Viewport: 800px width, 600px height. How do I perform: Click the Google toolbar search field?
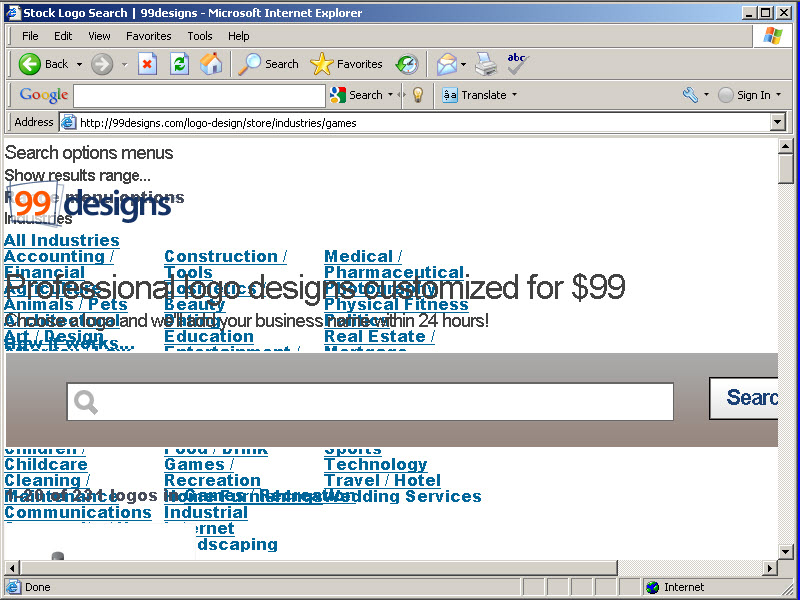coord(199,95)
